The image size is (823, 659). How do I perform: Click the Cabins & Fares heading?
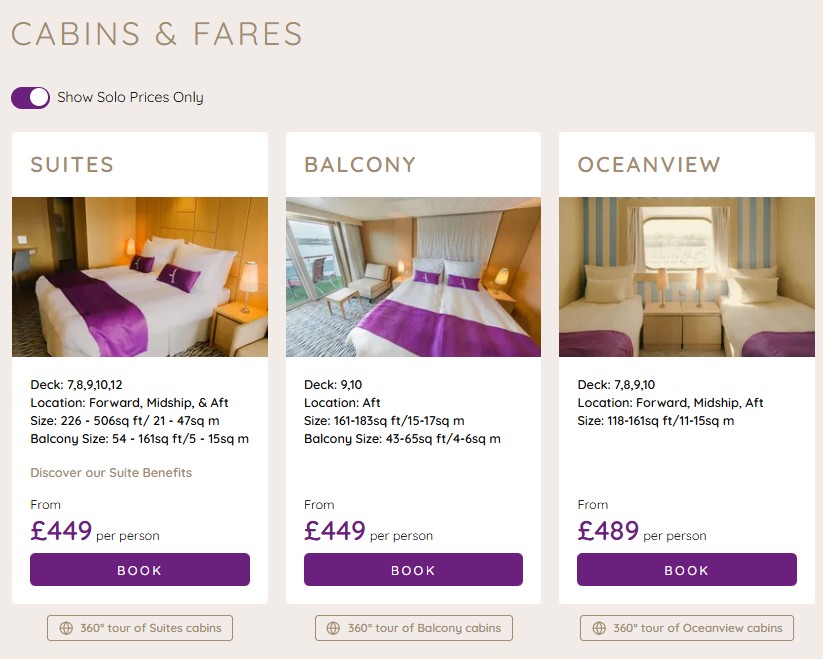[157, 34]
